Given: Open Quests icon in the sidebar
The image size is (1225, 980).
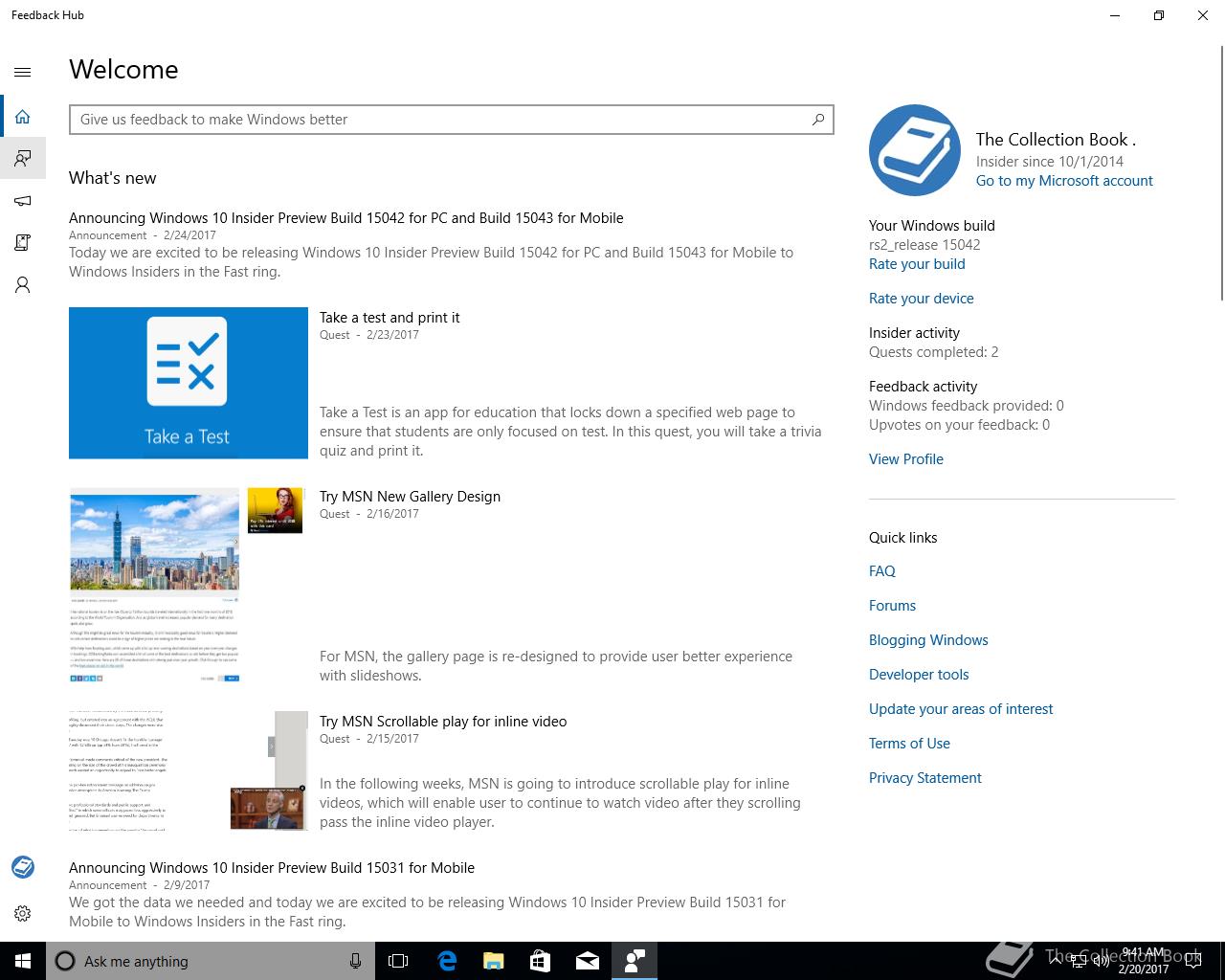Looking at the screenshot, I should pyautogui.click(x=23, y=242).
